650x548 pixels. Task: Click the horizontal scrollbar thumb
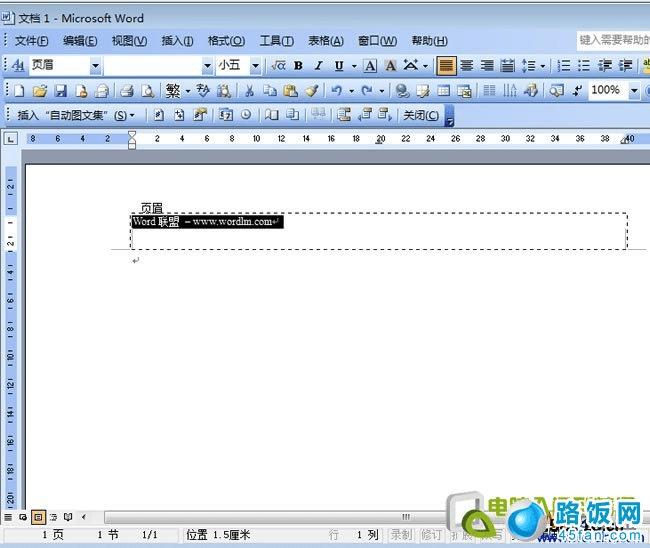coord(405,517)
